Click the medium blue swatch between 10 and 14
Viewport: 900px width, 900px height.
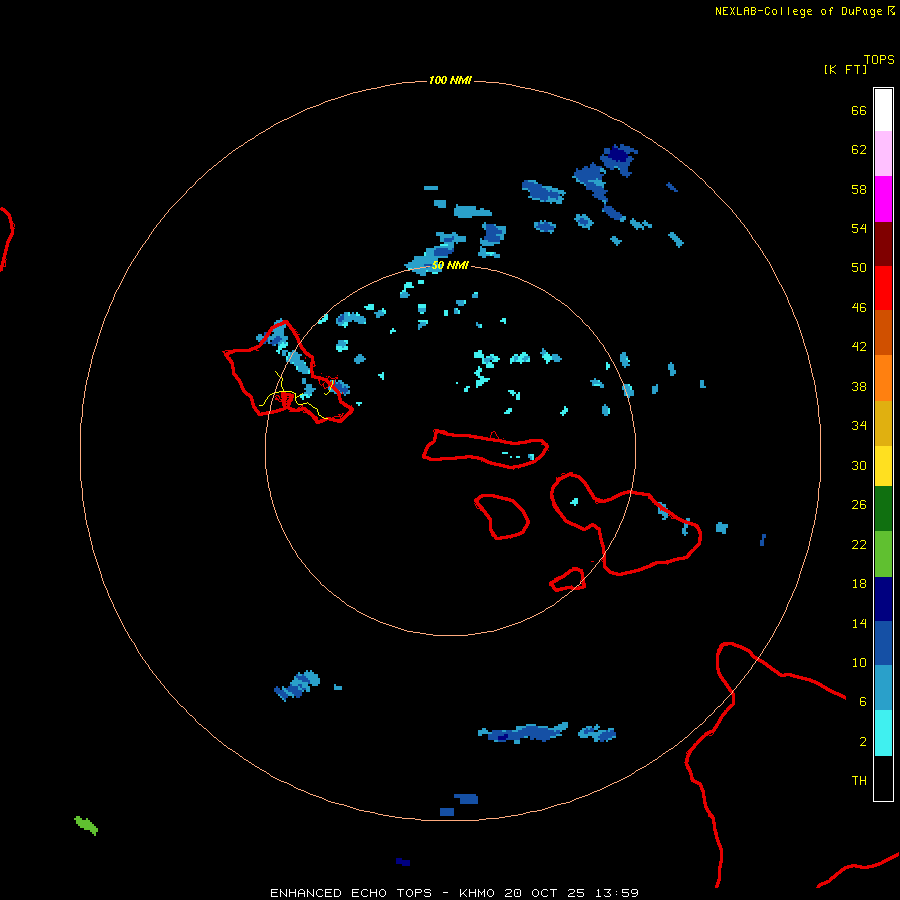tap(883, 643)
